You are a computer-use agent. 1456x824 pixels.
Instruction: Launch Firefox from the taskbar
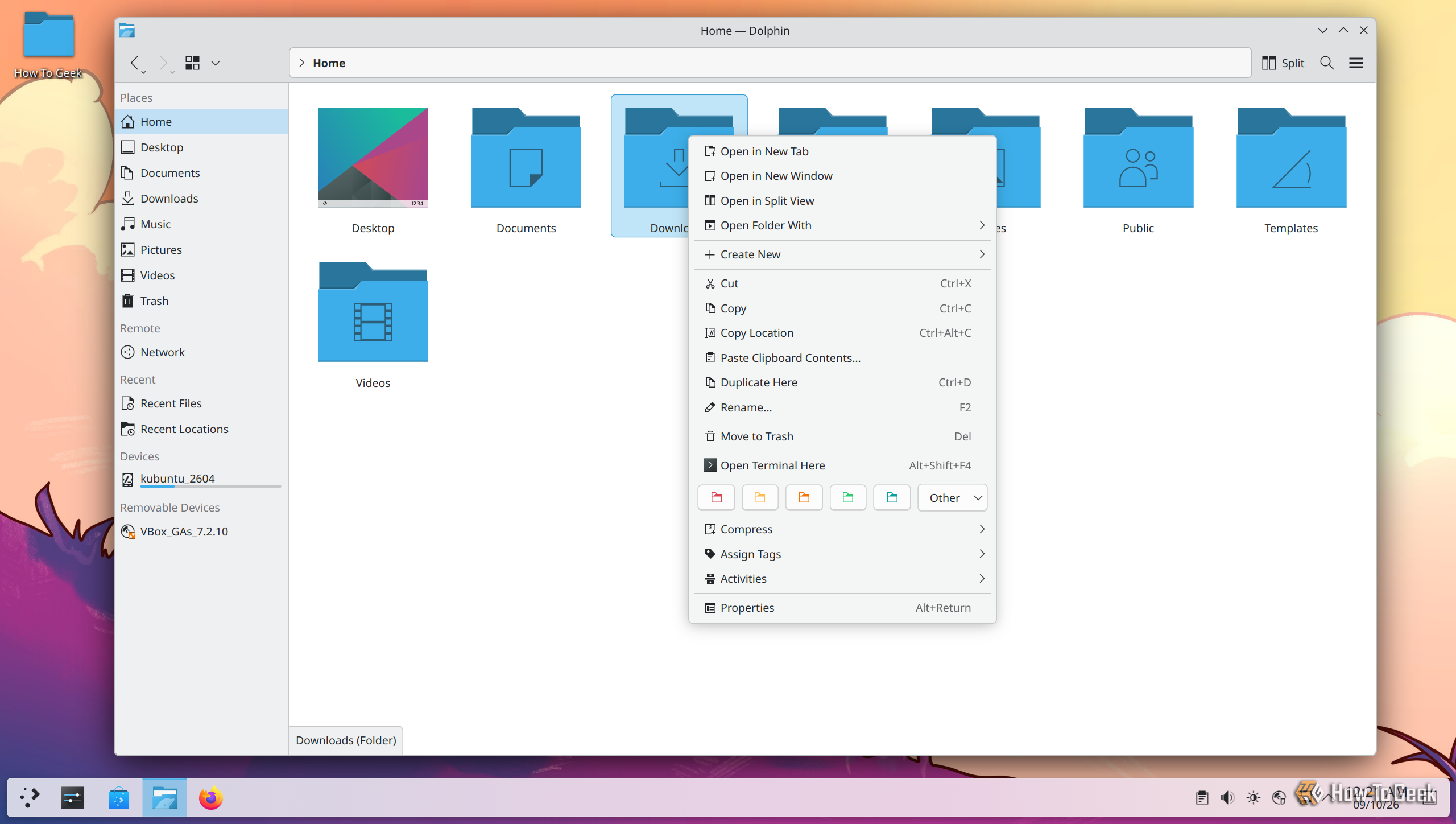pyautogui.click(x=210, y=798)
